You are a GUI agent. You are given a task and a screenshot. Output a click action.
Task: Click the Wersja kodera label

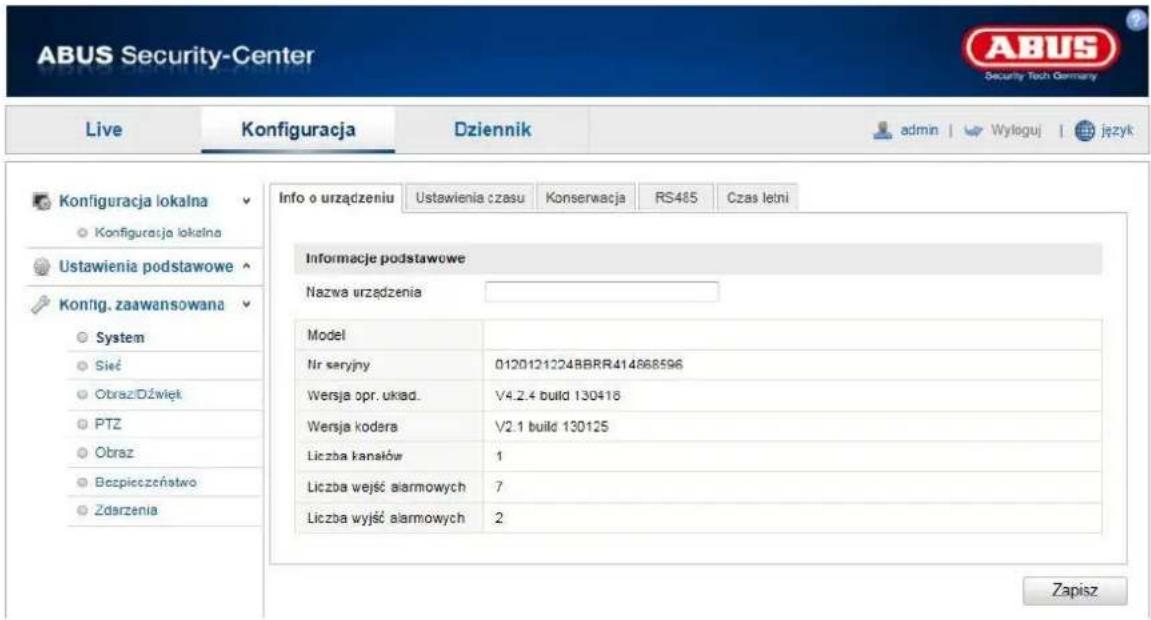pyautogui.click(x=352, y=426)
